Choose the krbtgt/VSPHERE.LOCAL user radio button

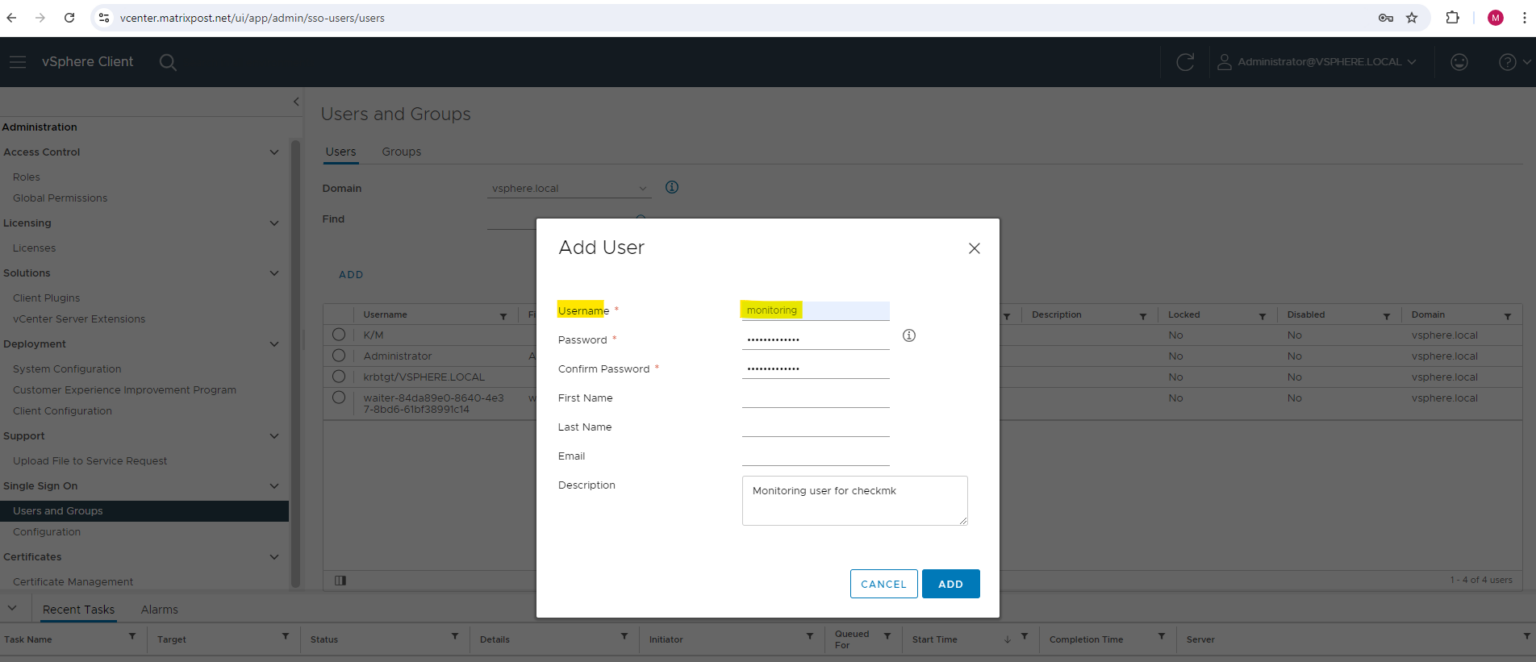339,376
